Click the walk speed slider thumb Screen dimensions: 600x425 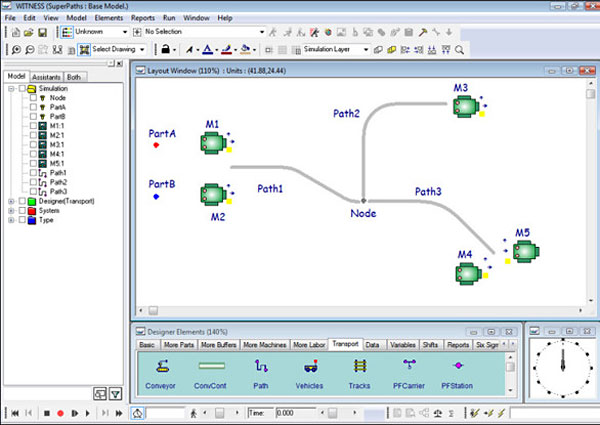(219, 413)
